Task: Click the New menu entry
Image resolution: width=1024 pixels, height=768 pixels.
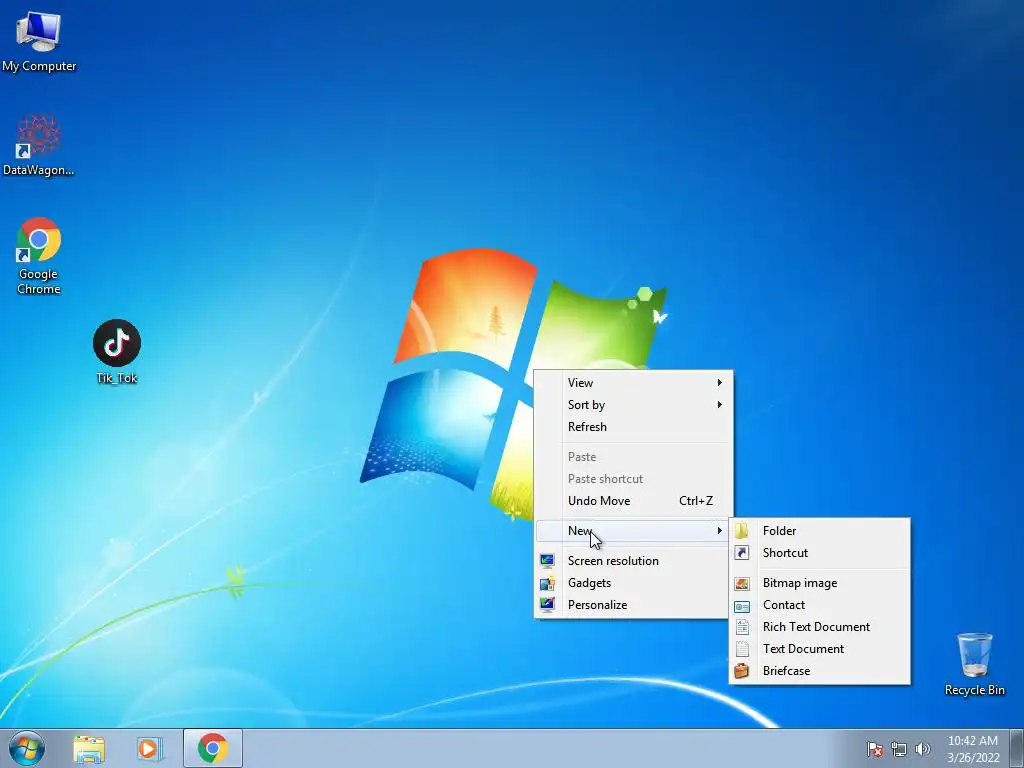Action: coord(633,531)
